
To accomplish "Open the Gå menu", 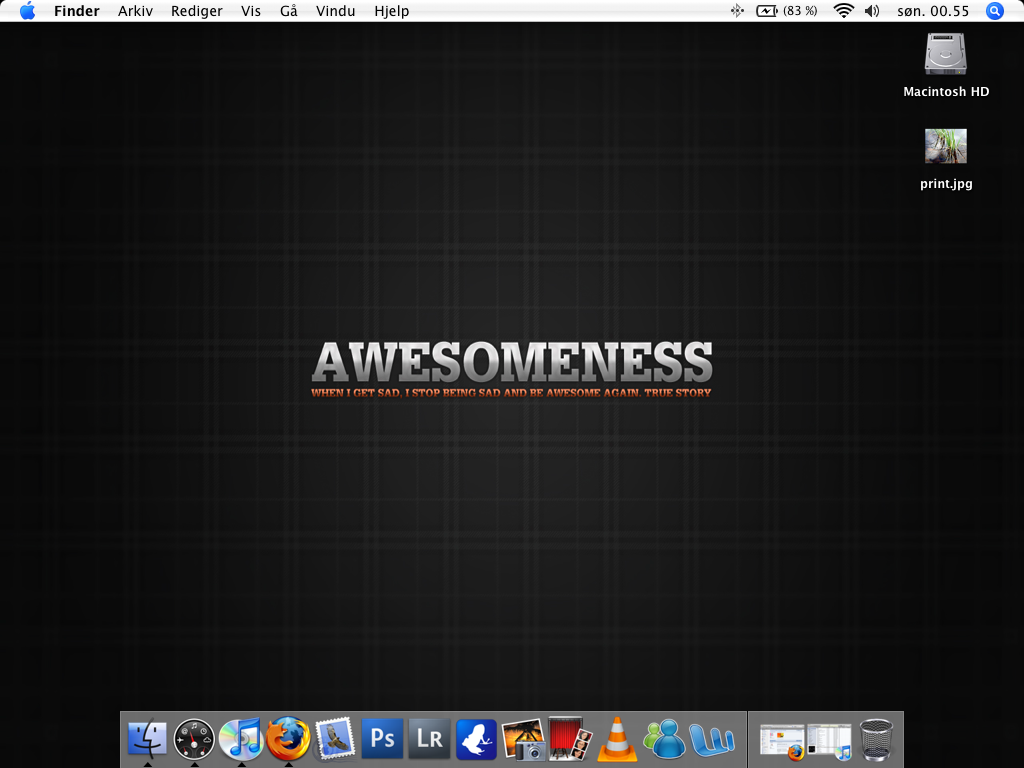I will point(289,11).
